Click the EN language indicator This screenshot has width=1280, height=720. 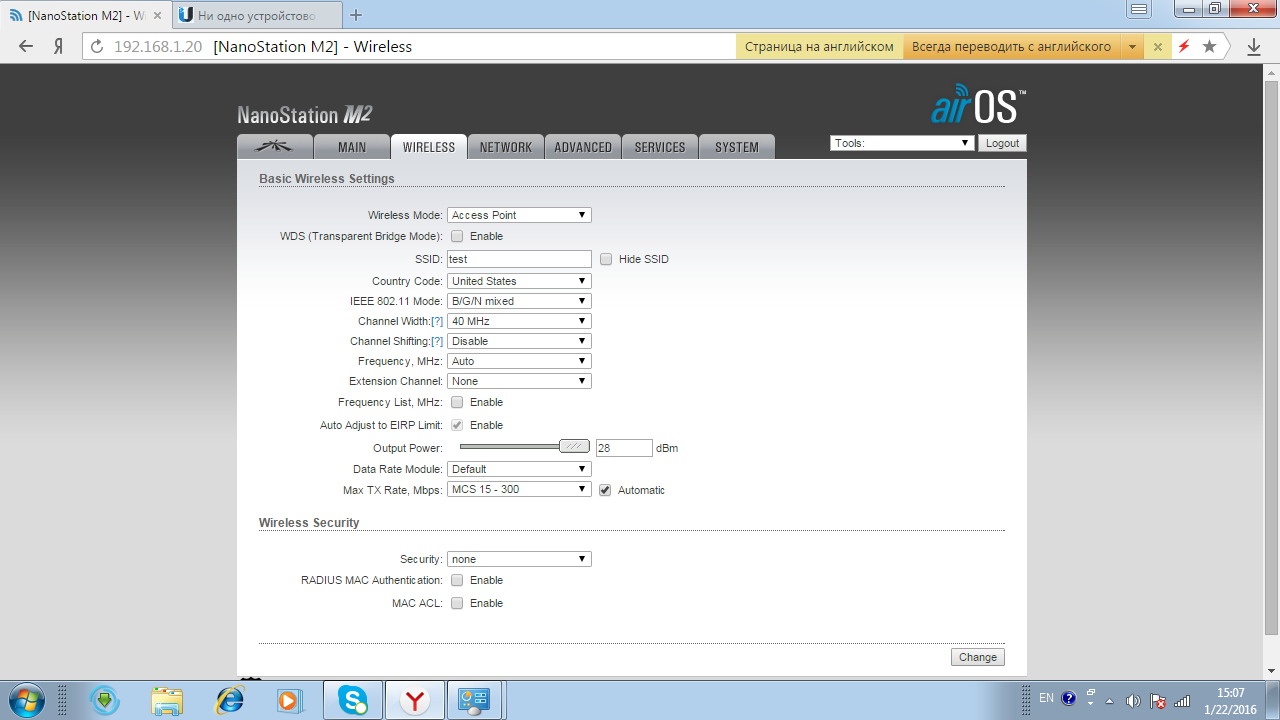click(x=1046, y=698)
